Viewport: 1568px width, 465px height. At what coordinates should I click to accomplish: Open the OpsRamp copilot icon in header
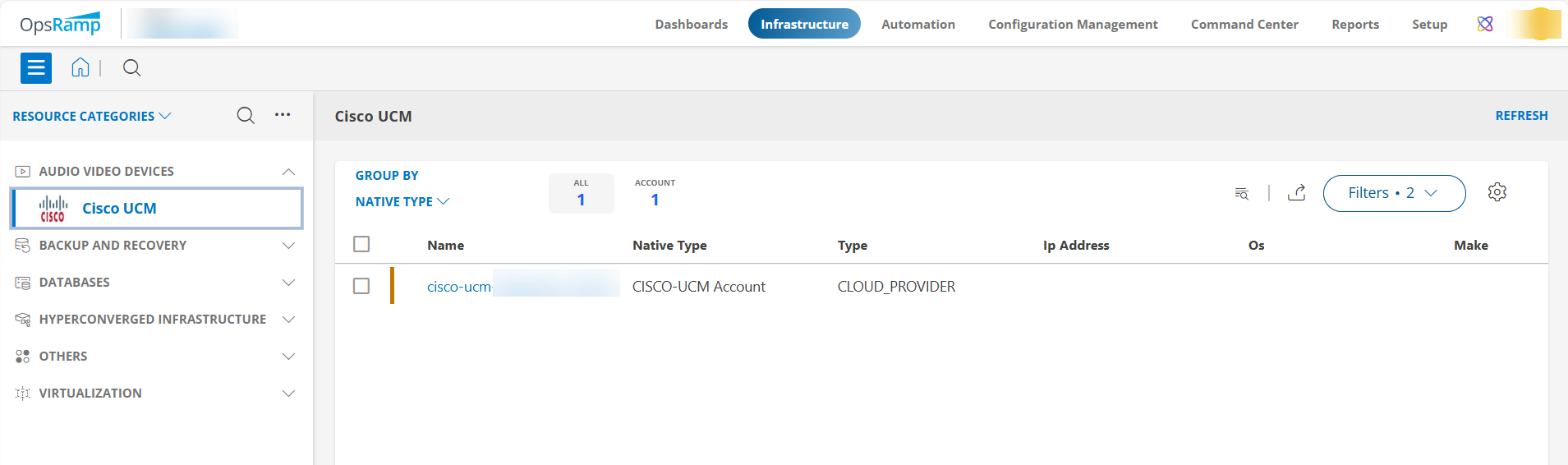pos(1484,25)
